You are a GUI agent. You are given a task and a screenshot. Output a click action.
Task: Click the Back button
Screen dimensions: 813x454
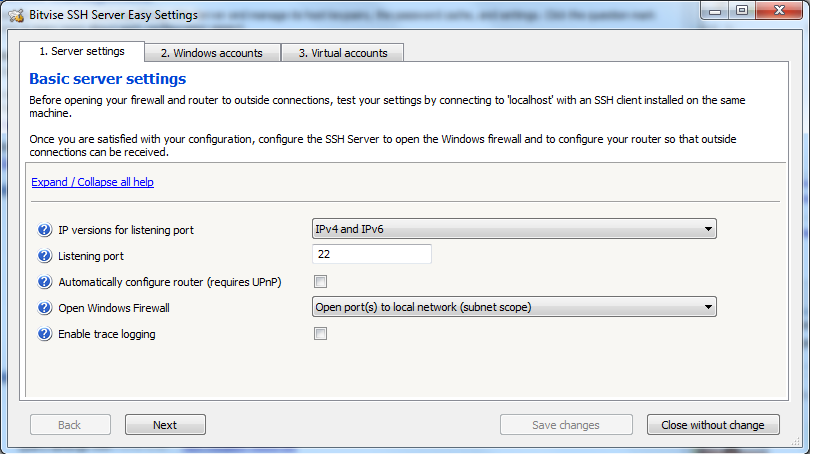(x=70, y=425)
